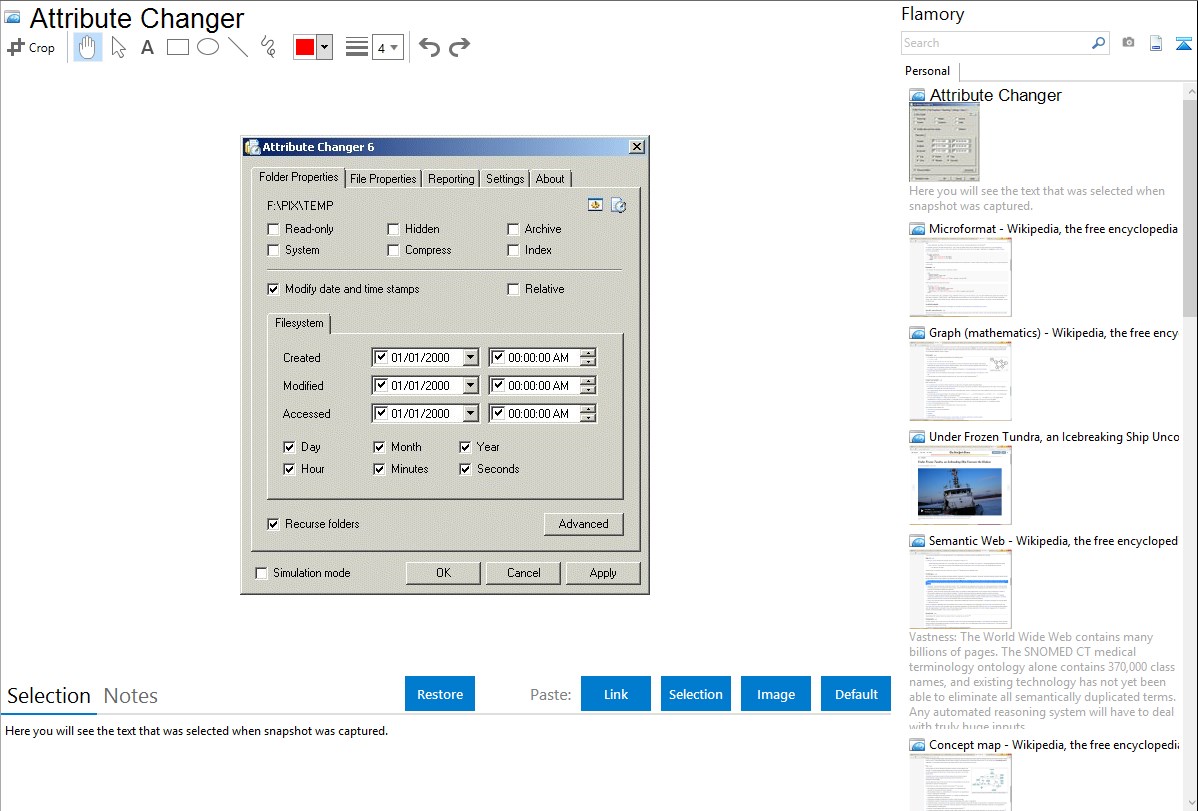Open the Reporting tab
1198x811 pixels.
pyautogui.click(x=451, y=179)
